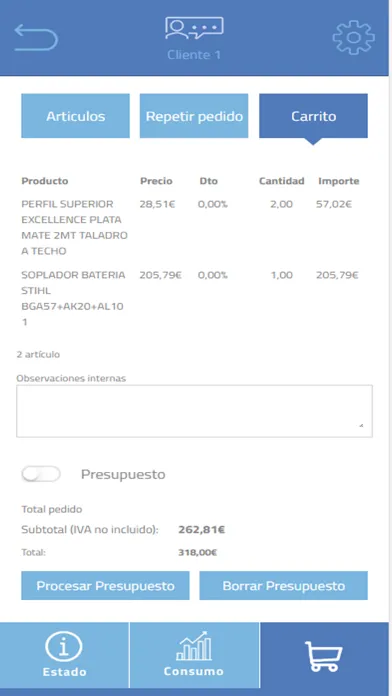Screen dimensions: 392x696
Task: Open the Cliente 1 customer chat icon
Action: 194,28
